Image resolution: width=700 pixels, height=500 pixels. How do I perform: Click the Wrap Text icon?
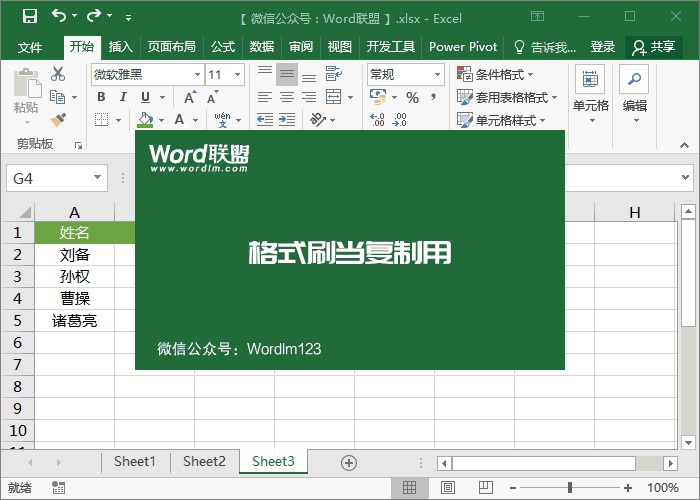click(x=333, y=74)
